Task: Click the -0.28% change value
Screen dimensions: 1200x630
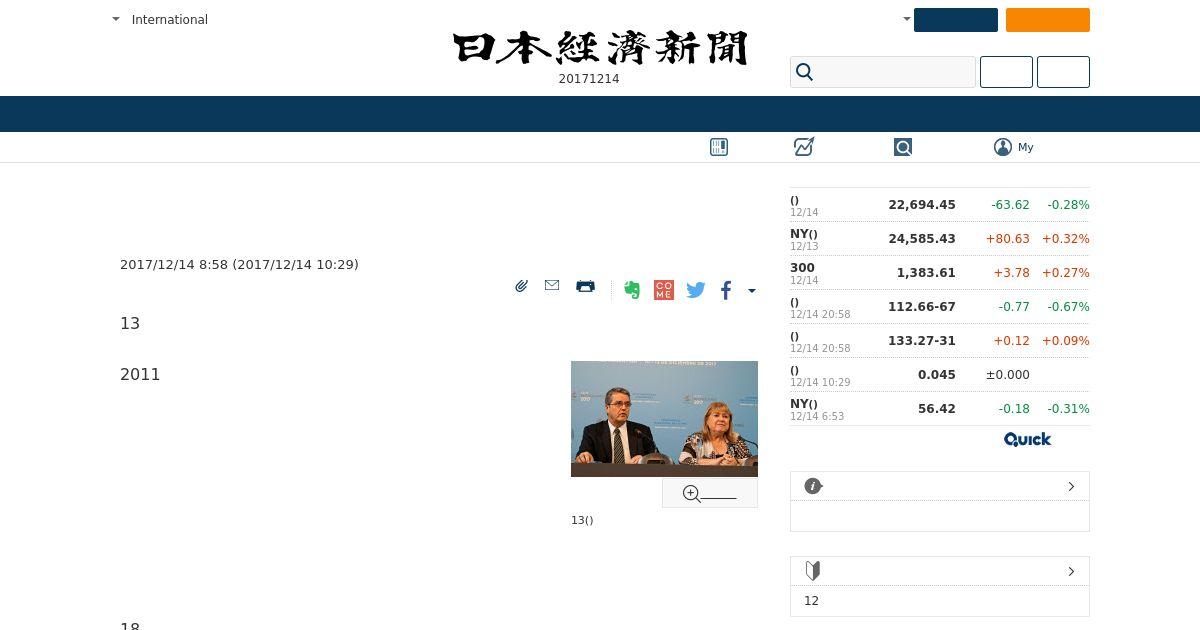Action: tap(1068, 205)
